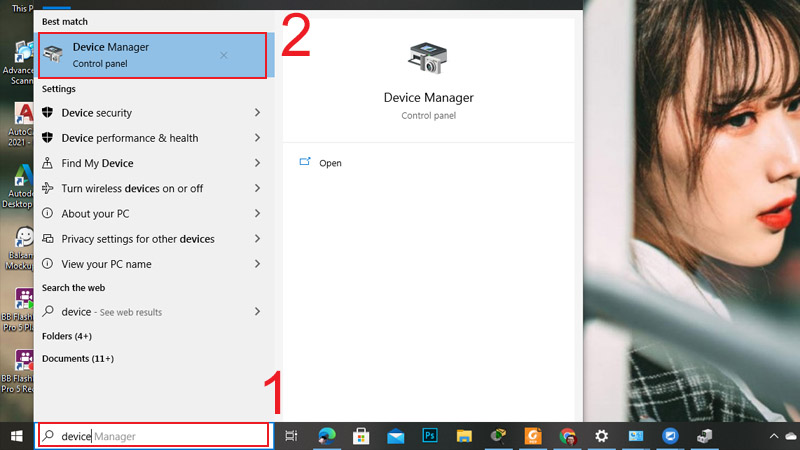This screenshot has height=450, width=800.
Task: Open Photoshop from the taskbar
Action: click(430, 436)
